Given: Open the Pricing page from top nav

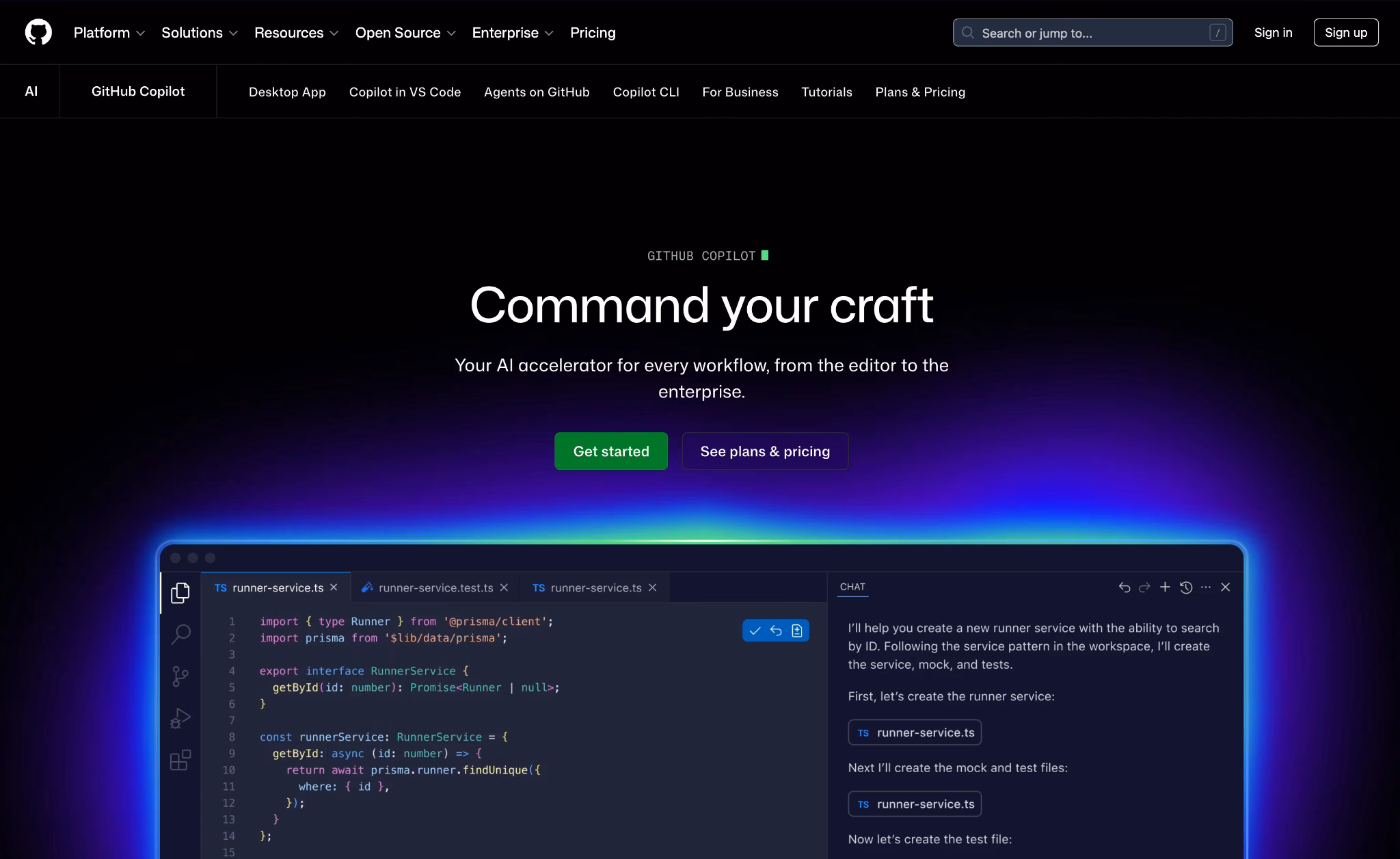Looking at the screenshot, I should pyautogui.click(x=593, y=33).
